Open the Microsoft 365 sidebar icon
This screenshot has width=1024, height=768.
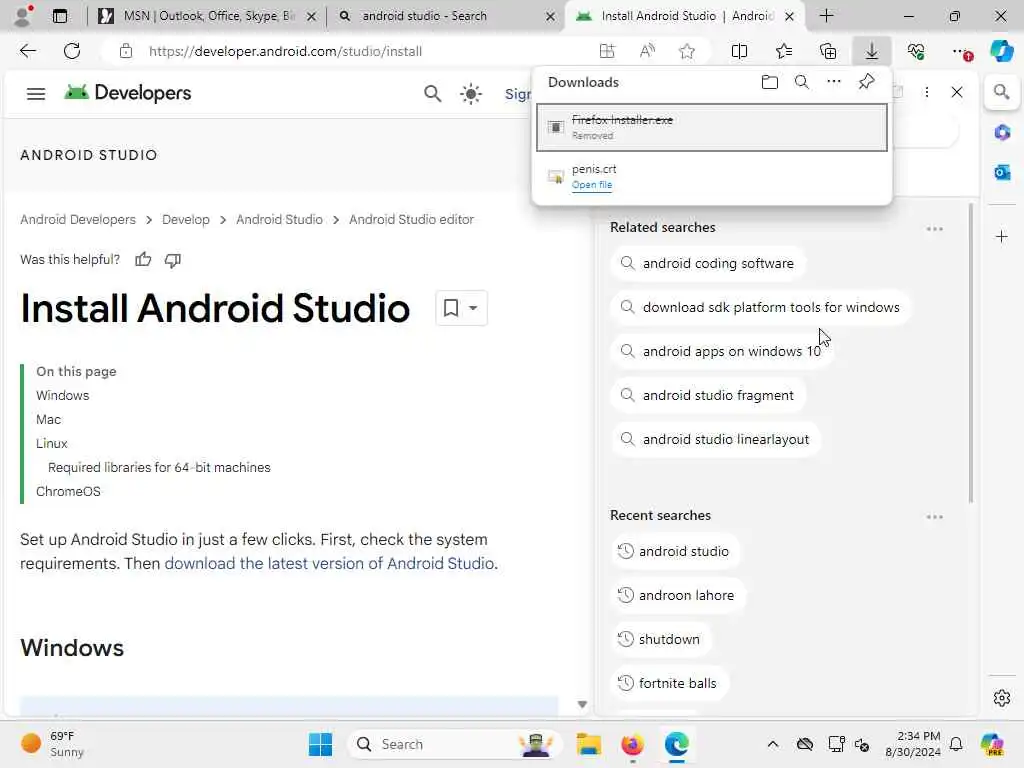[x=1002, y=133]
